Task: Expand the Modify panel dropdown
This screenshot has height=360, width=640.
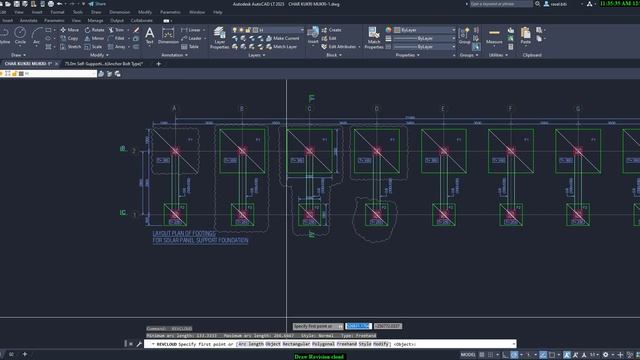Action: [x=99, y=55]
